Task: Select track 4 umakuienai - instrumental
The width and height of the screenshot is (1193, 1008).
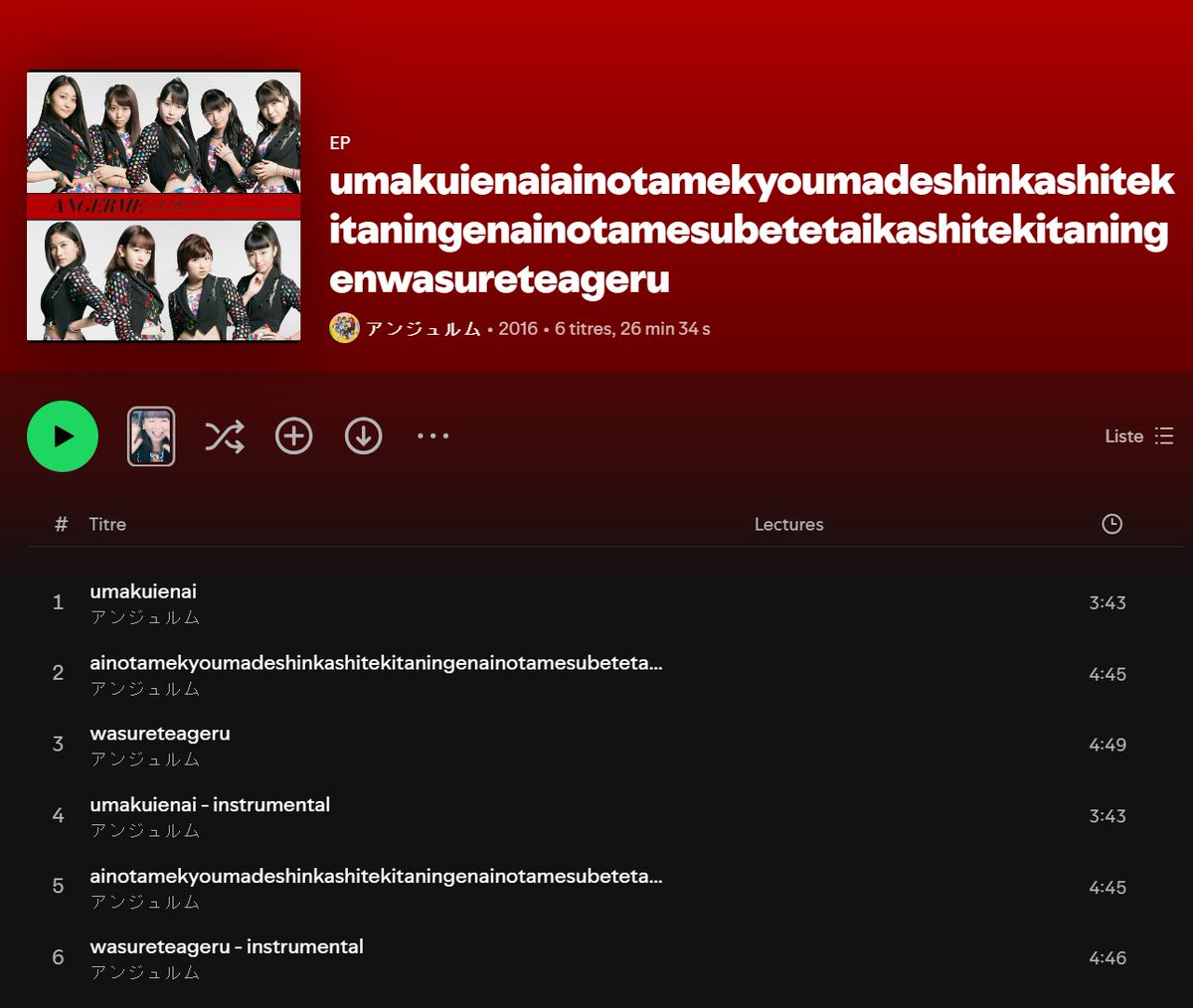Action: pyautogui.click(x=210, y=805)
